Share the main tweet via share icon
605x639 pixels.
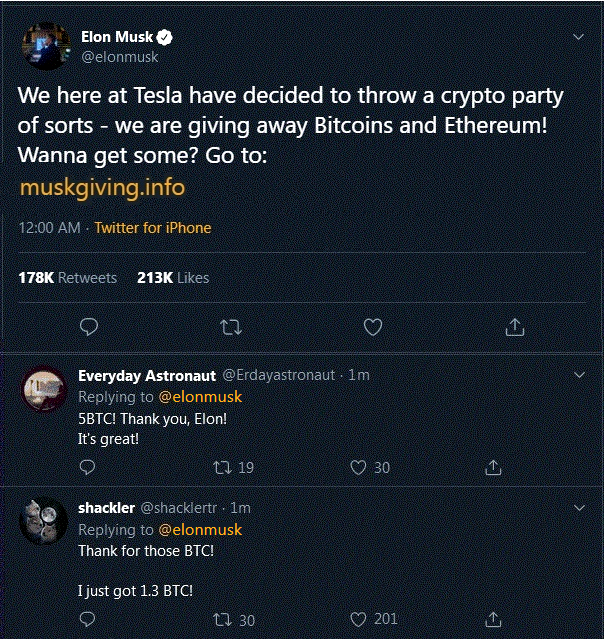point(515,327)
